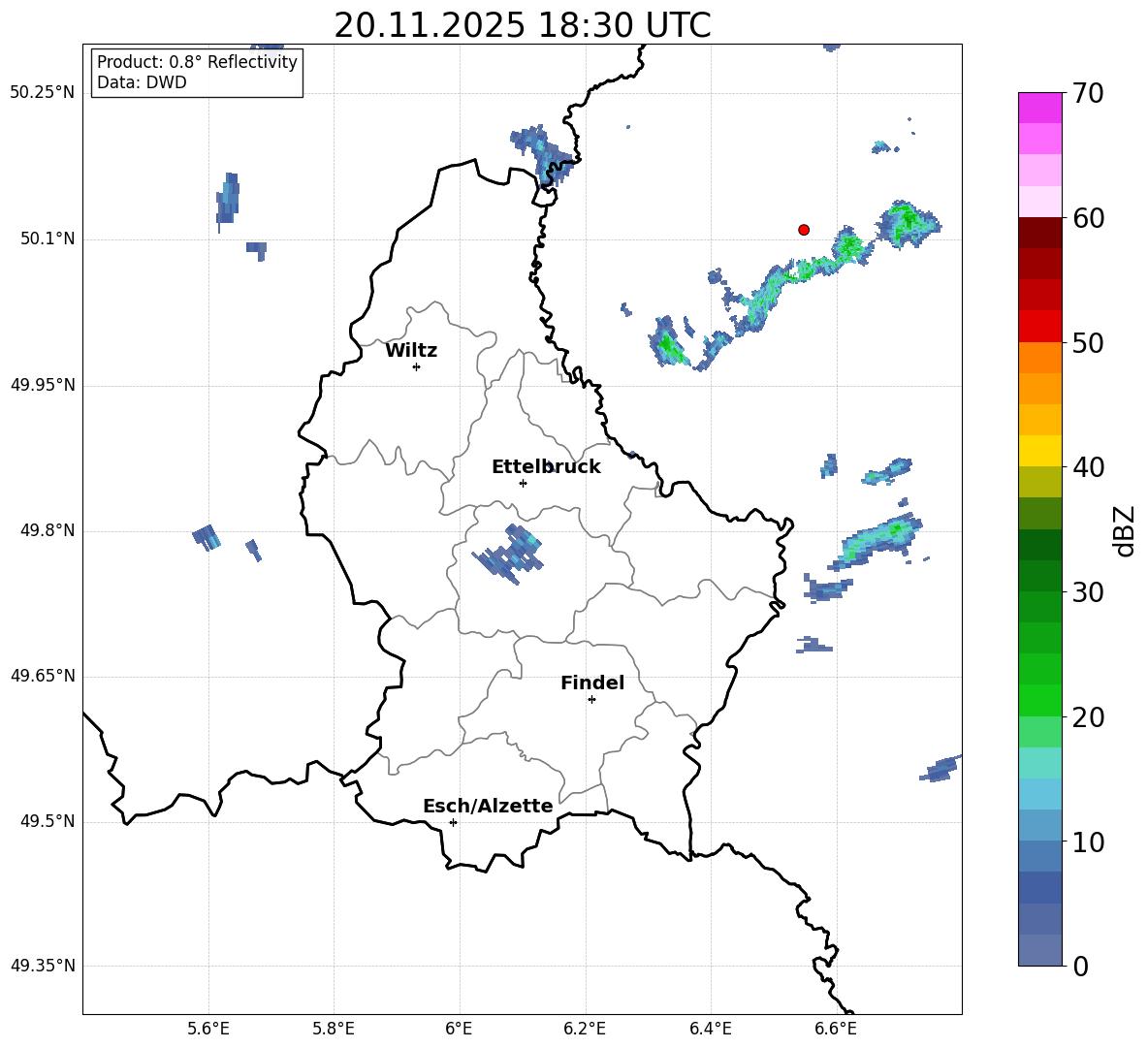
Task: Click the yellow colorbar swatch near 40
Action: click(1039, 451)
